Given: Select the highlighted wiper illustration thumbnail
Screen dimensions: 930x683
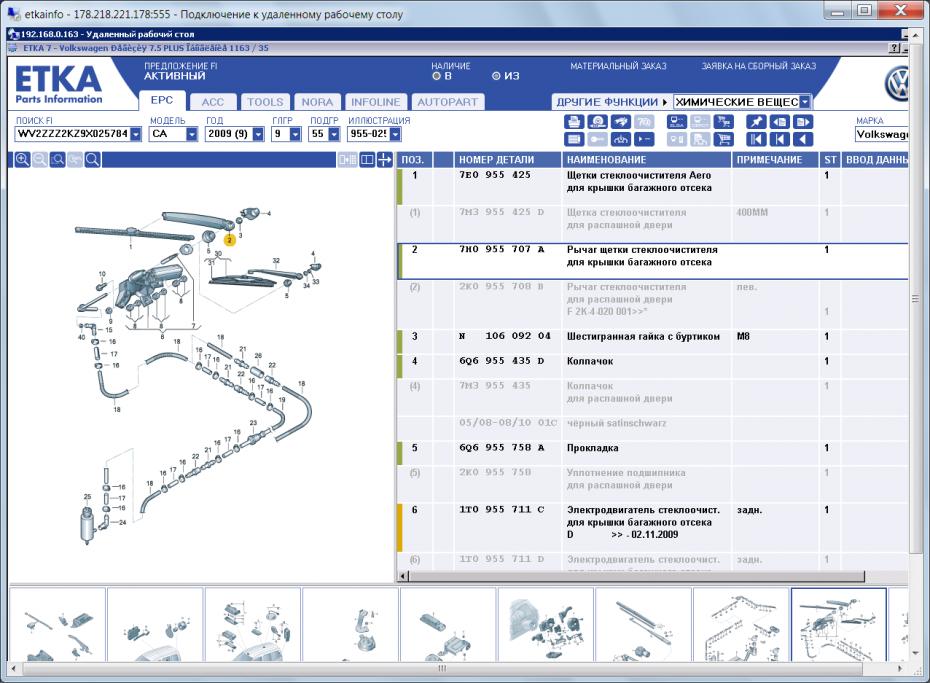Looking at the screenshot, I should (839, 624).
